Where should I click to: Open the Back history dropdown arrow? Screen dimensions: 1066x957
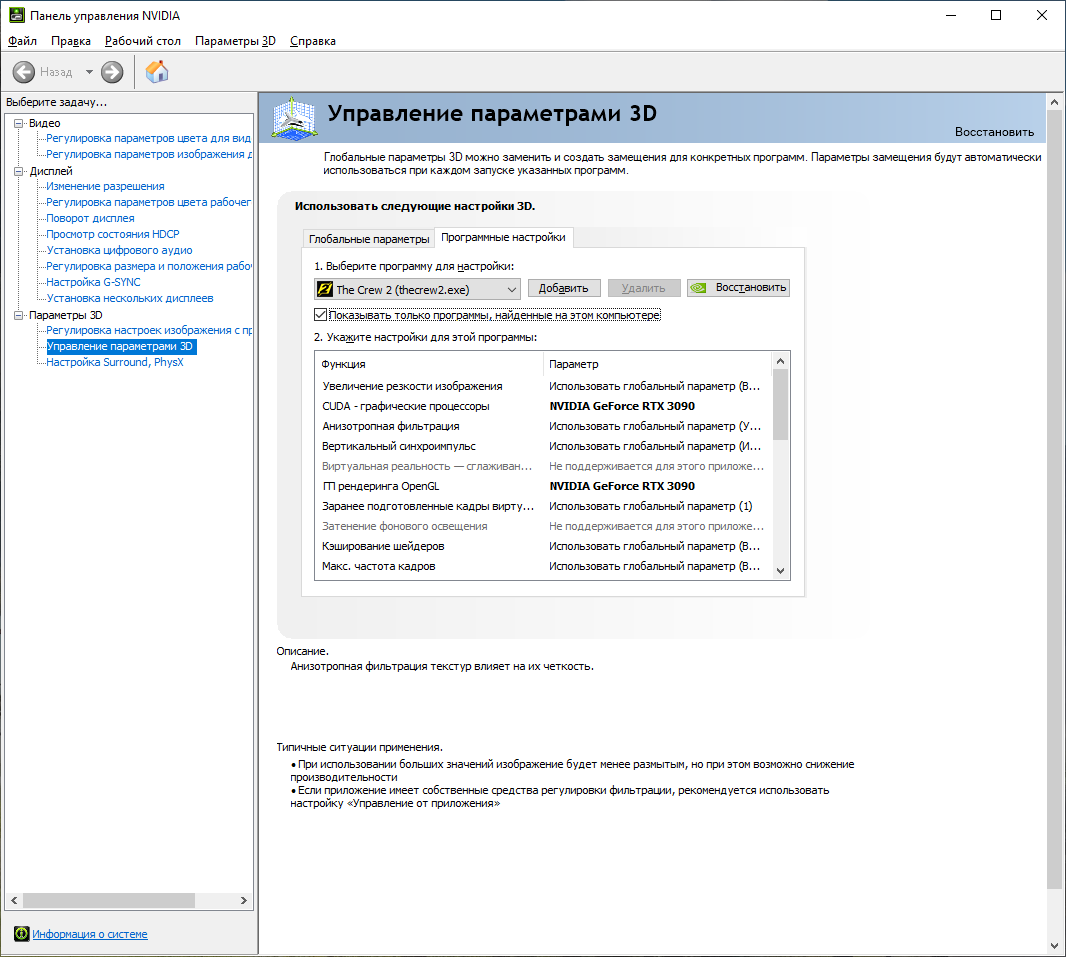click(x=89, y=72)
